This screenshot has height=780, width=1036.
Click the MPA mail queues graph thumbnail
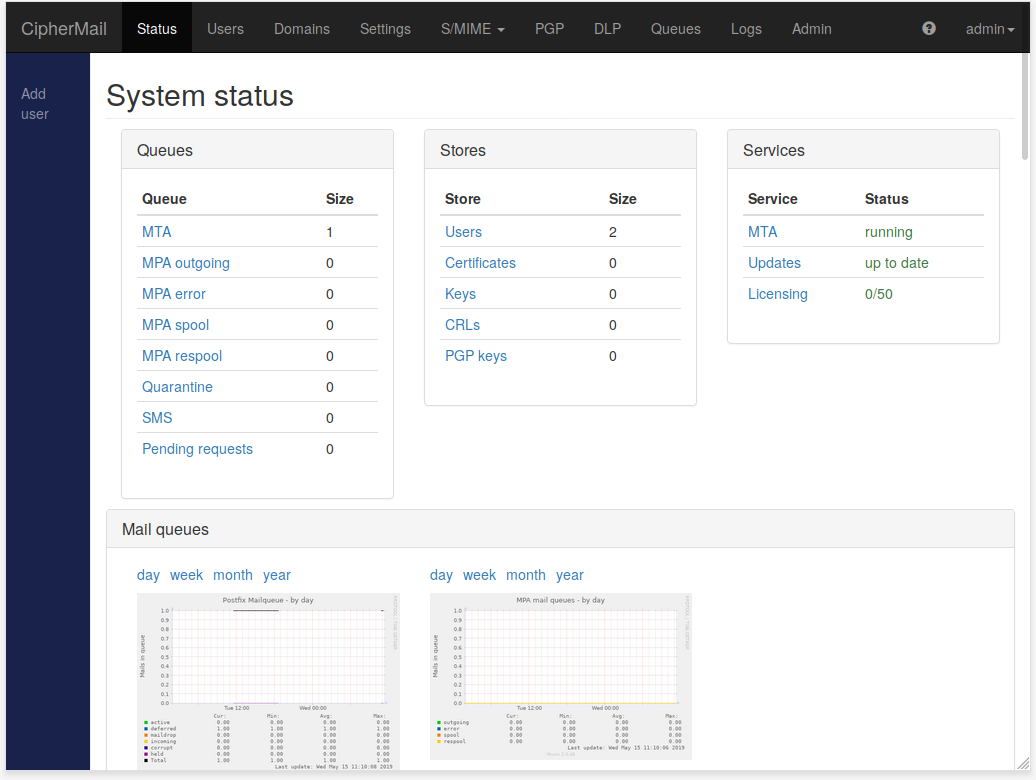[x=561, y=676]
